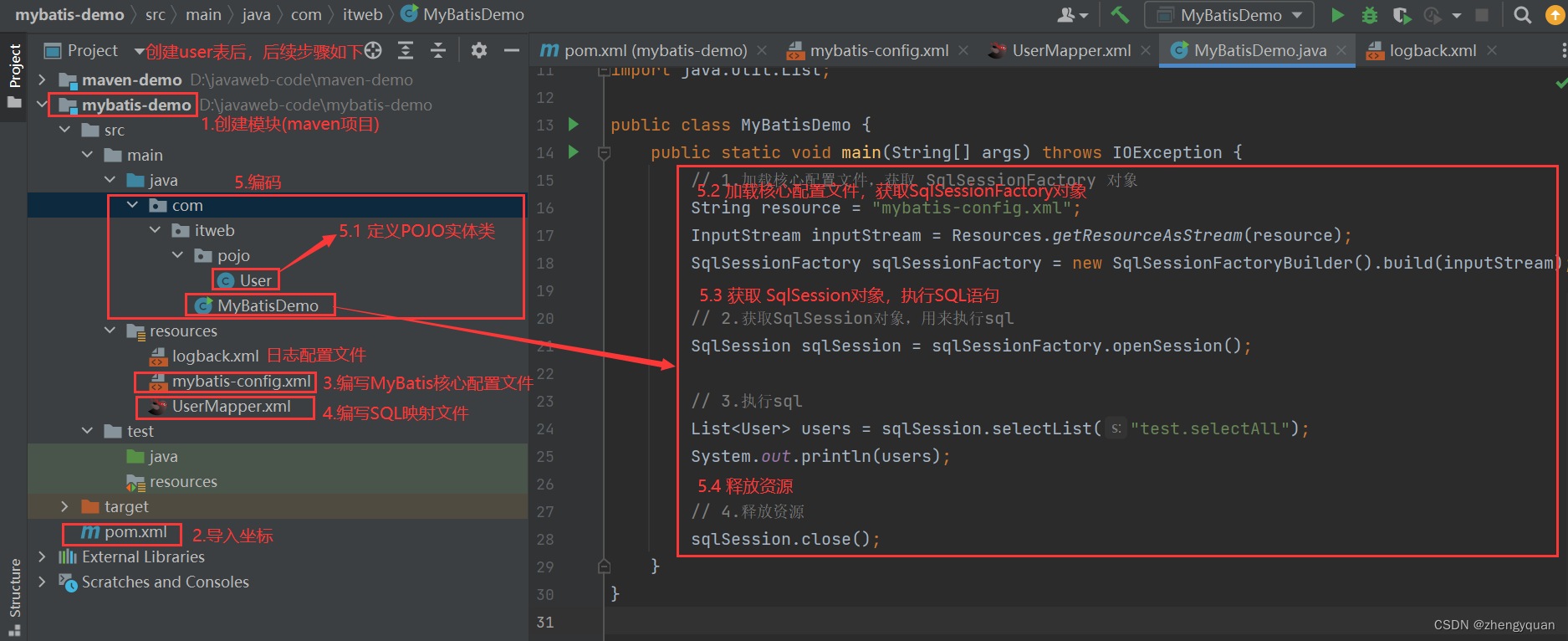
Task: Open MyBatisDemo run configuration dropdown
Action: 1228,15
